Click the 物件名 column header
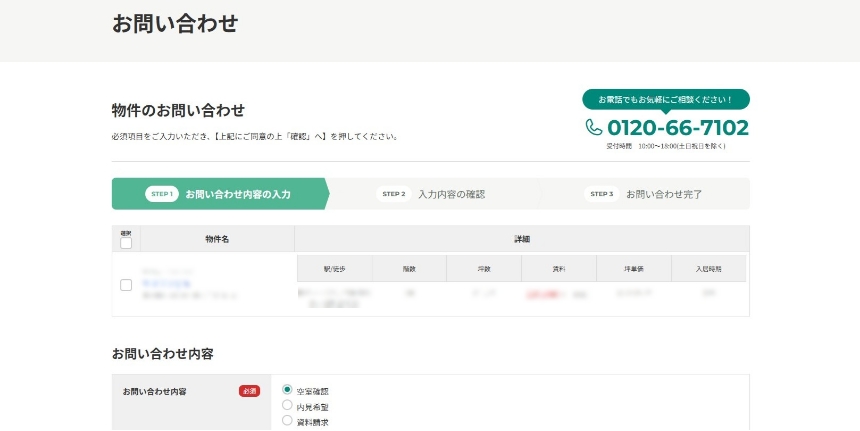The width and height of the screenshot is (860, 431). coord(217,239)
